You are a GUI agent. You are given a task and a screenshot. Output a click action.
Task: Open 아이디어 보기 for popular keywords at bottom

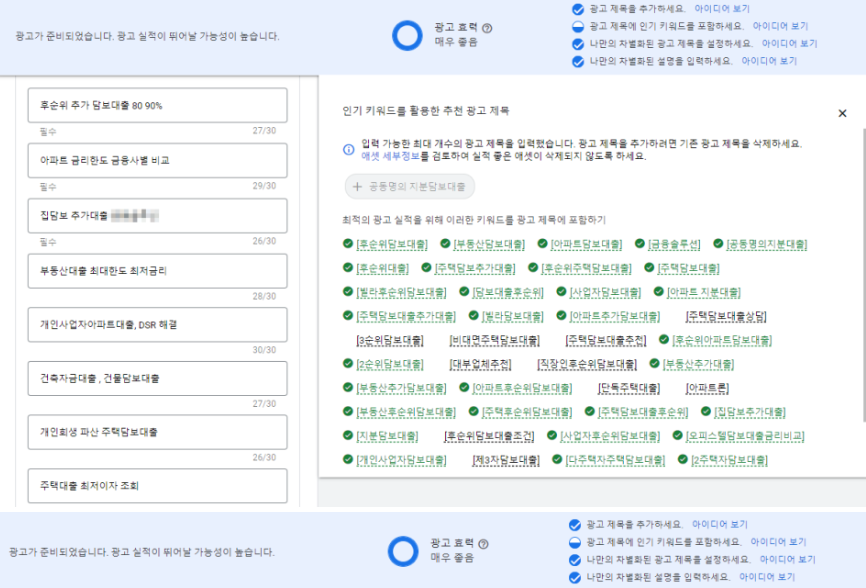(x=778, y=542)
